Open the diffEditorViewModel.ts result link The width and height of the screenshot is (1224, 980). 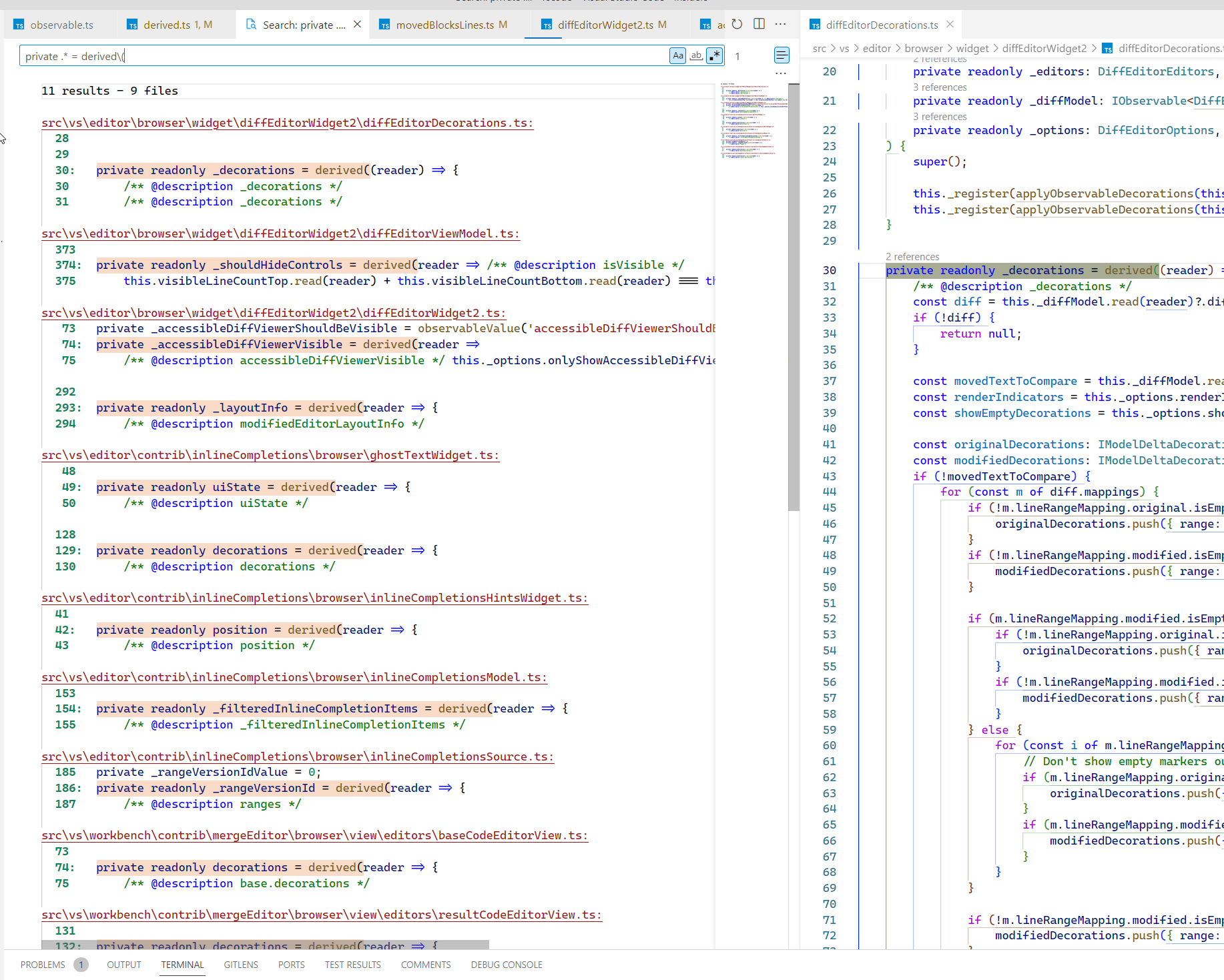pos(280,233)
